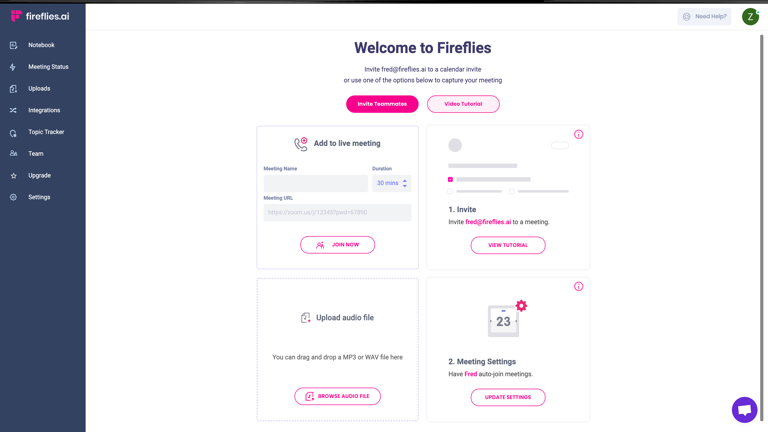Click the Fireflies.ai logo
Image resolution: width=768 pixels, height=432 pixels.
point(40,16)
